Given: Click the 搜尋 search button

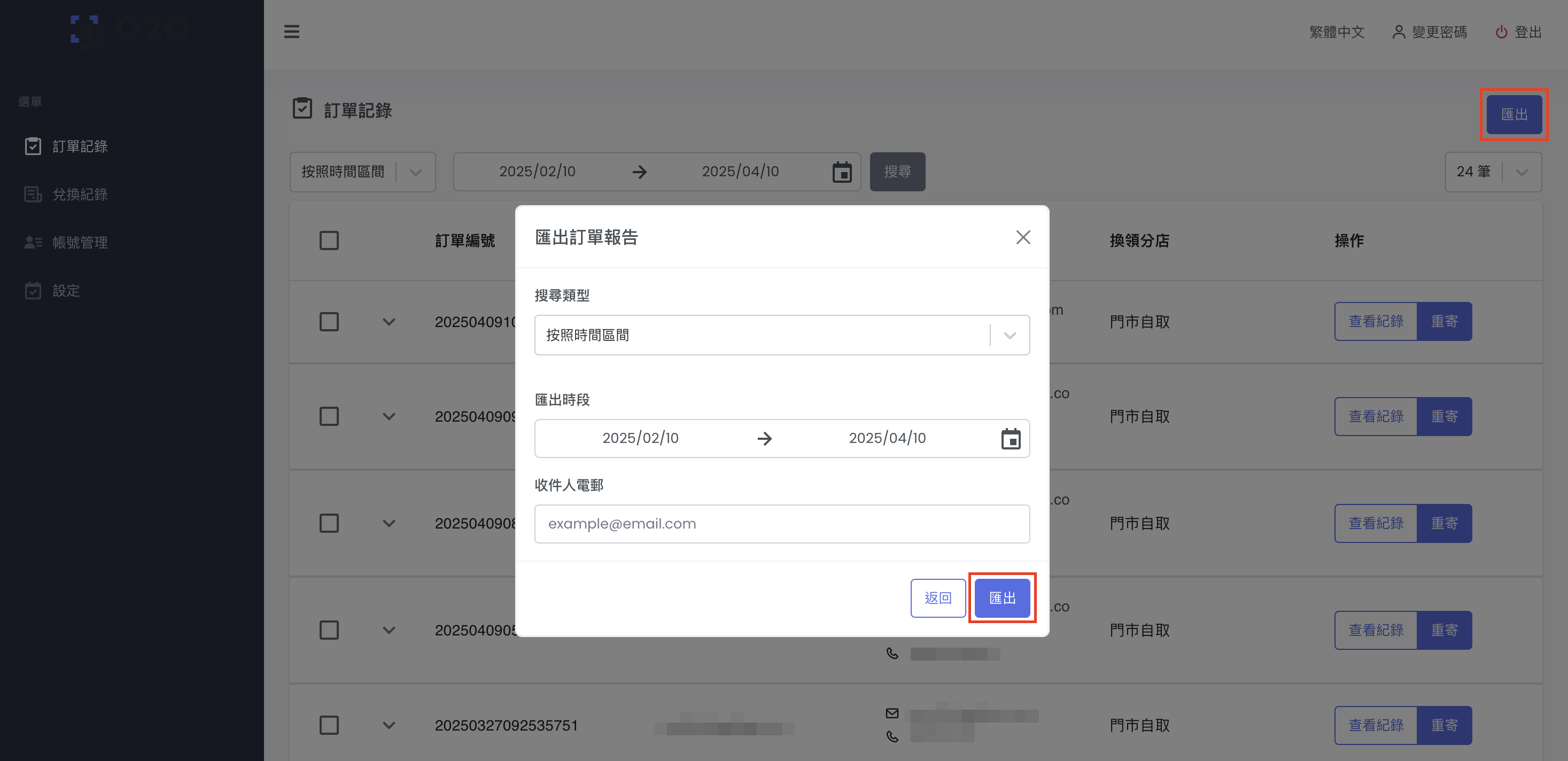Looking at the screenshot, I should (x=897, y=172).
